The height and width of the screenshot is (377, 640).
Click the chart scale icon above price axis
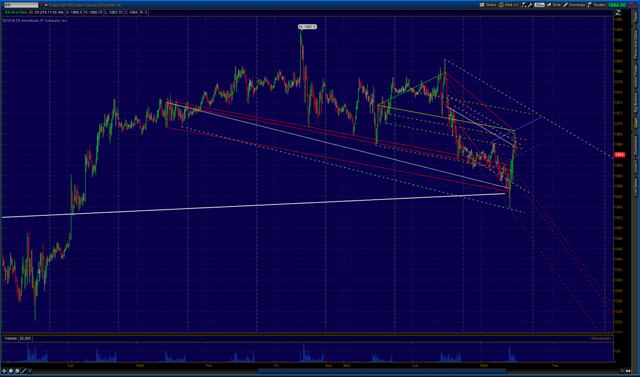pyautogui.click(x=618, y=13)
